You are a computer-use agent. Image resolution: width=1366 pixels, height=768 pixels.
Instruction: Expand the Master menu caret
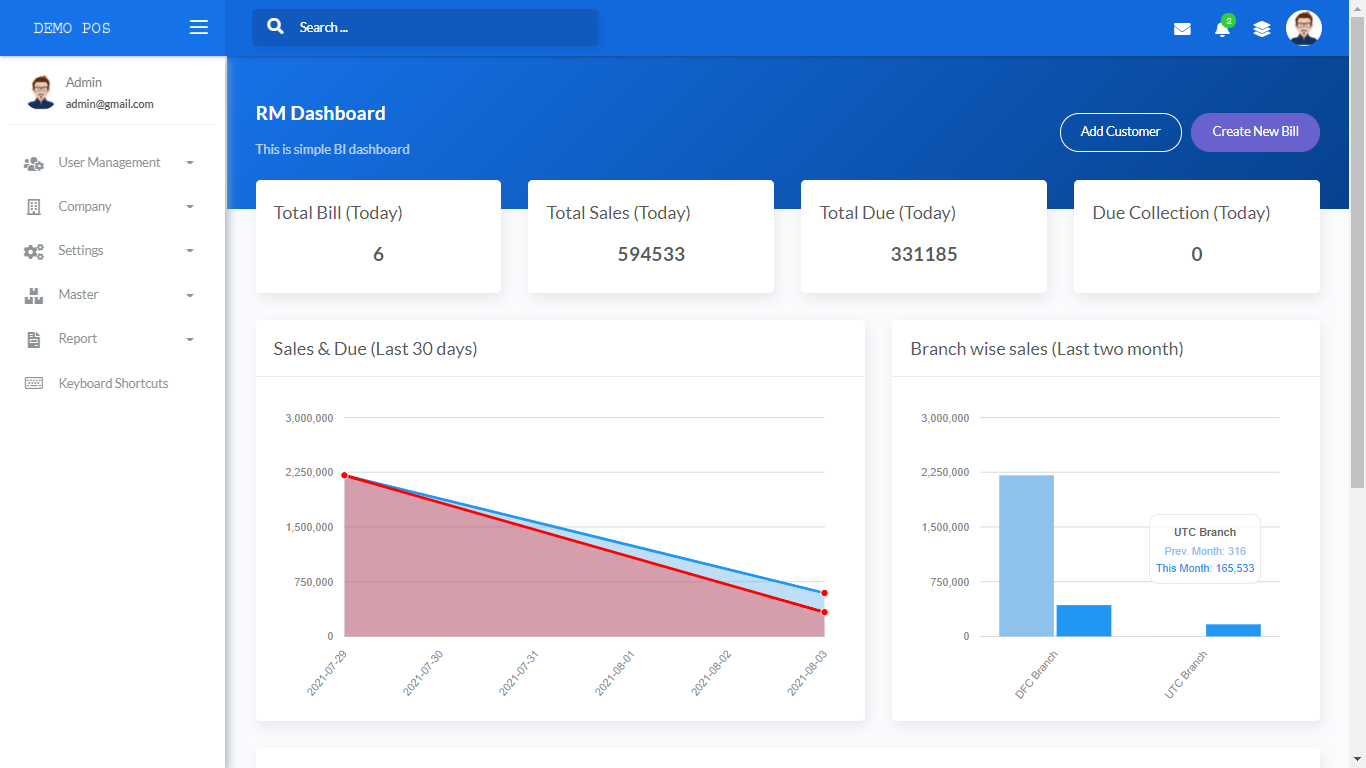[190, 295]
